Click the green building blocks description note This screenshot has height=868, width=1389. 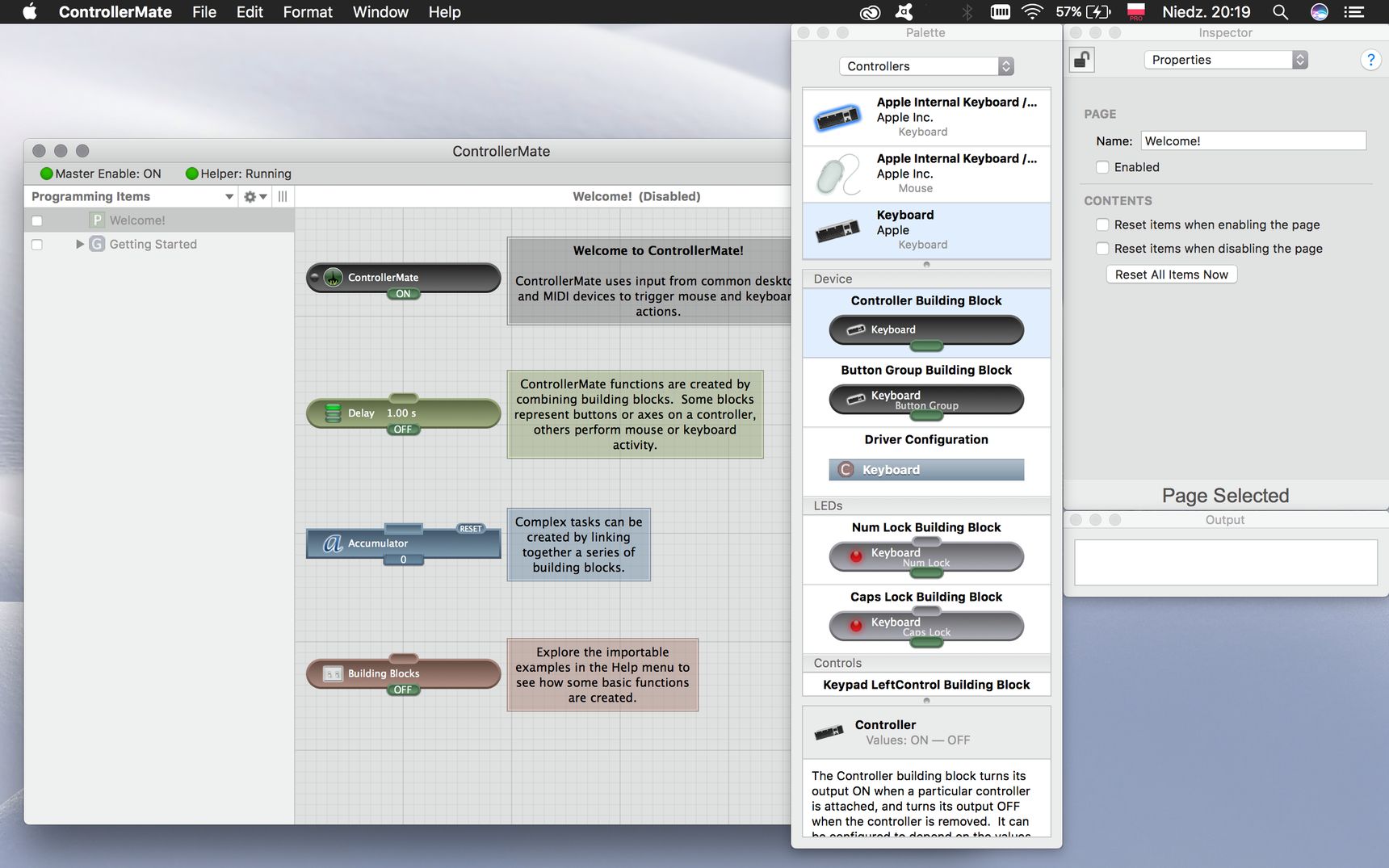(635, 415)
